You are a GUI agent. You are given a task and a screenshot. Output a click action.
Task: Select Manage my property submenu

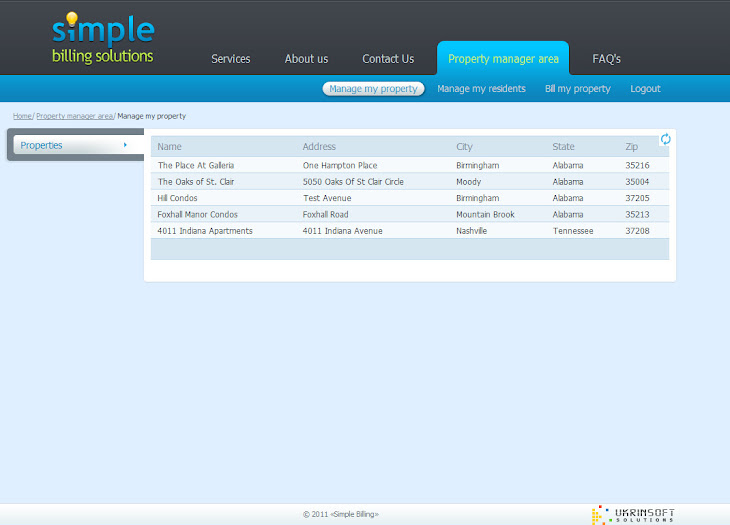pos(373,89)
